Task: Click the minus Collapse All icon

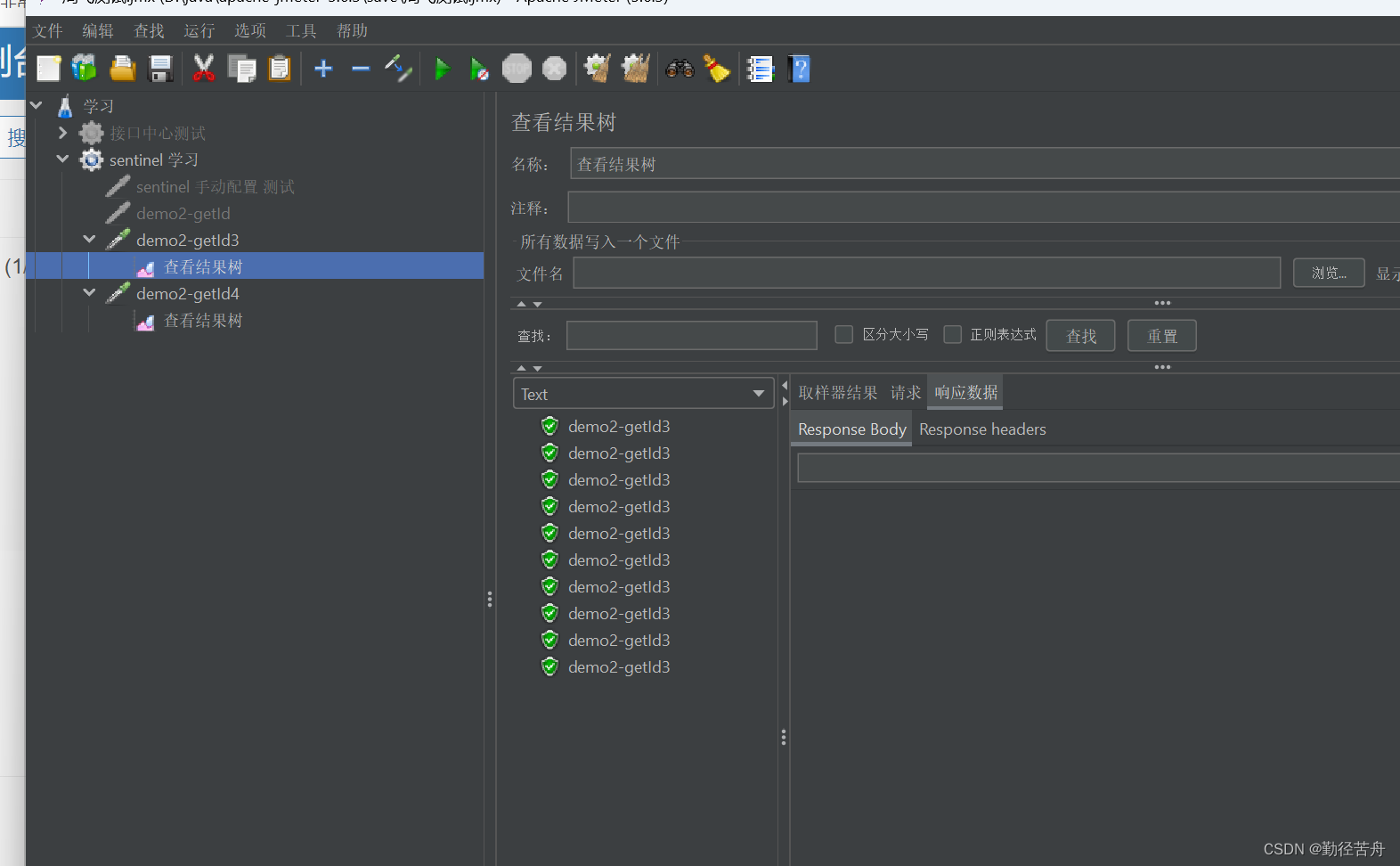Action: coord(361,69)
